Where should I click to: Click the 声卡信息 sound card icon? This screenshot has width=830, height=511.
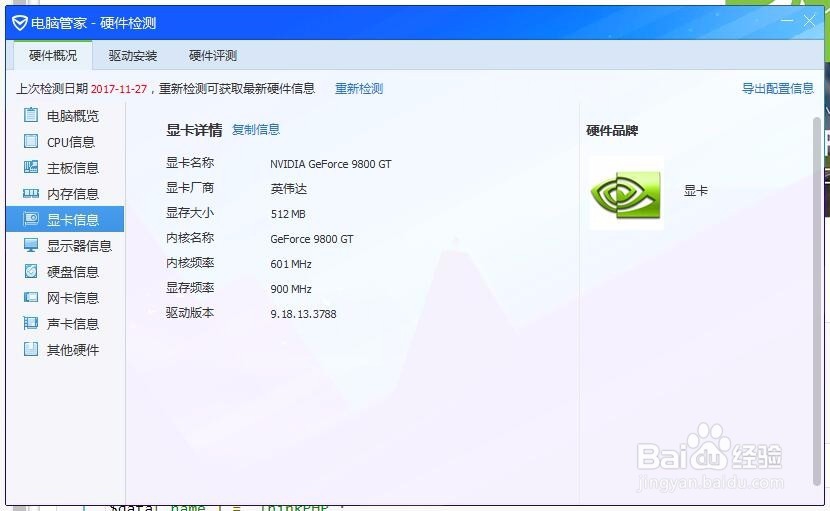click(x=31, y=322)
